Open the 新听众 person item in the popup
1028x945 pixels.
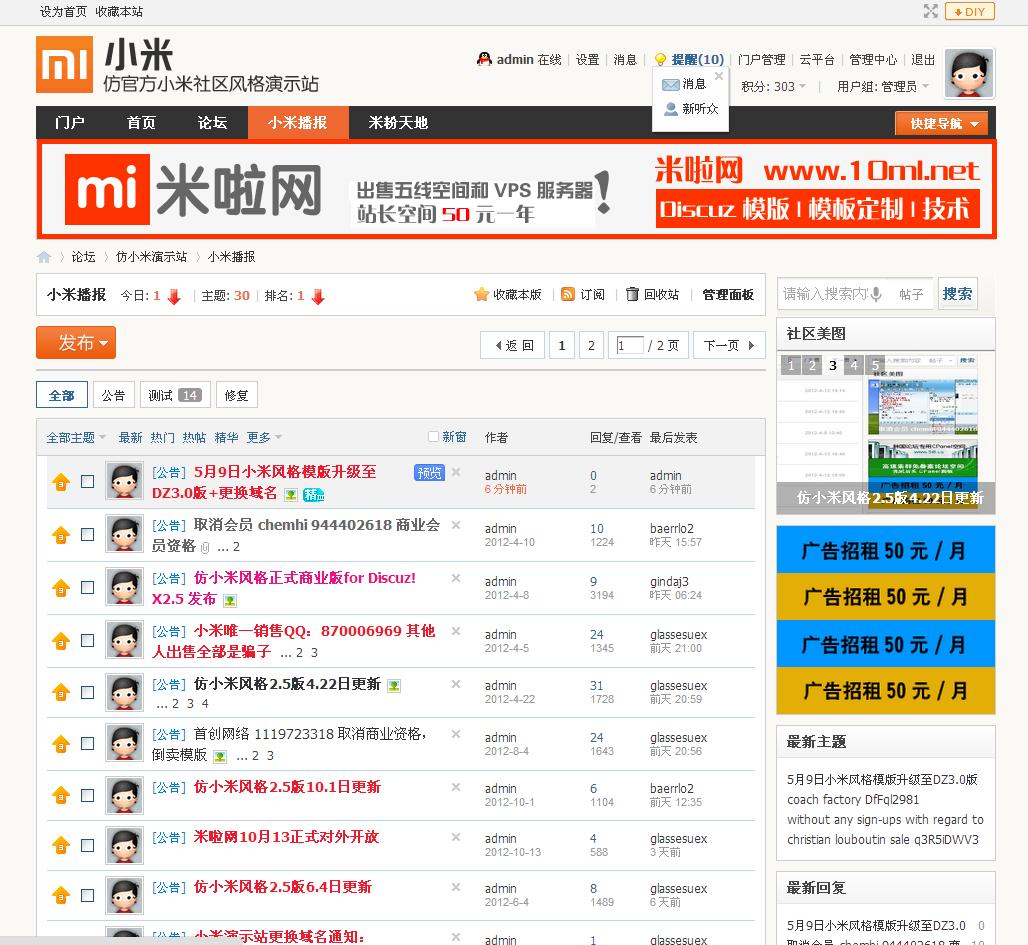coord(691,109)
